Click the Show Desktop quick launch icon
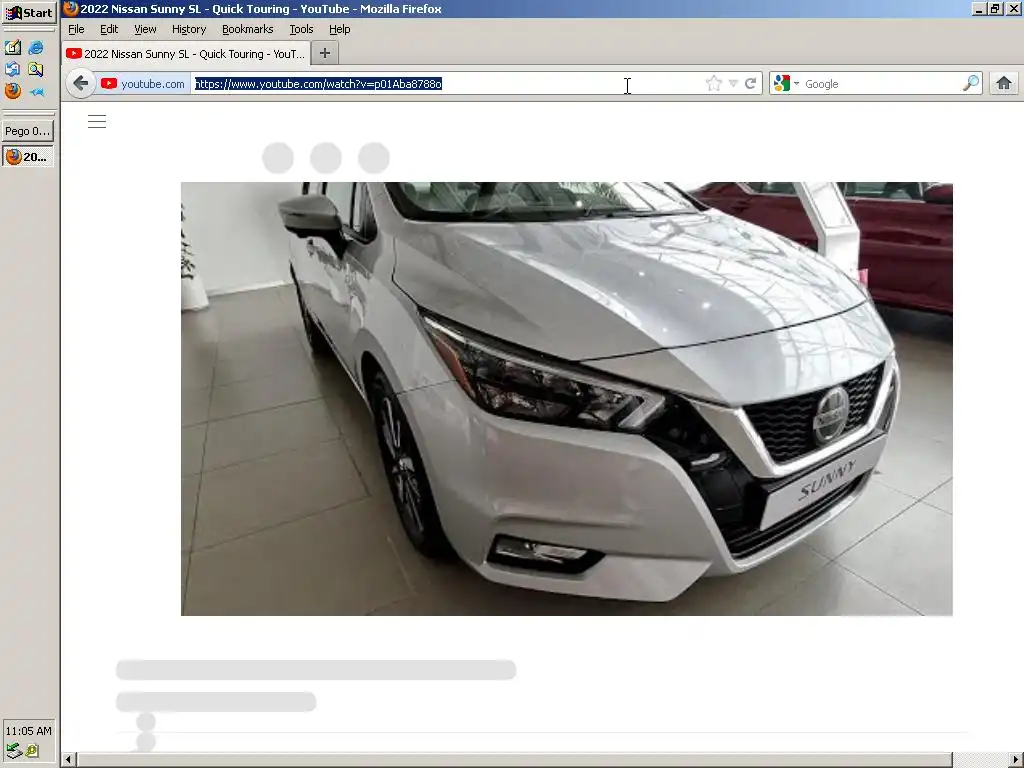Viewport: 1024px width, 768px height. pos(12,69)
